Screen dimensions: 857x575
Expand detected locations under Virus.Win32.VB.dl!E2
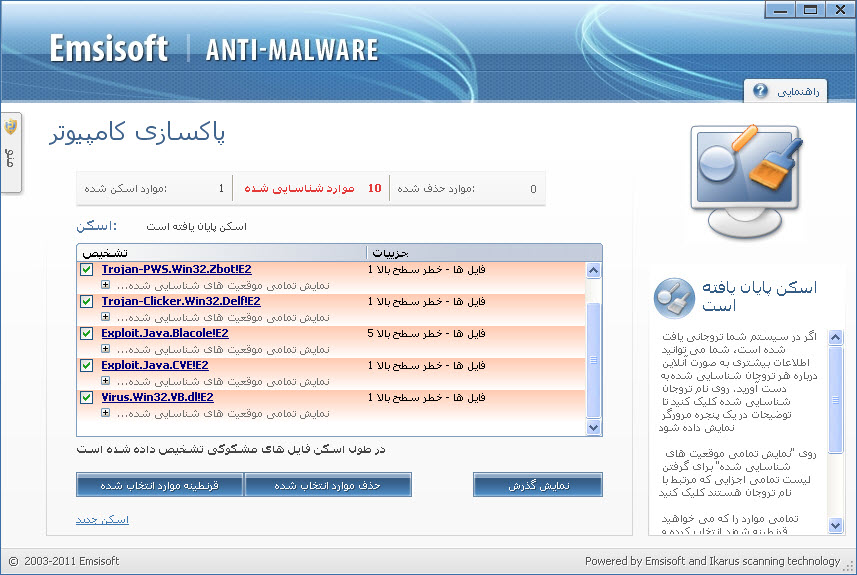[x=105, y=413]
